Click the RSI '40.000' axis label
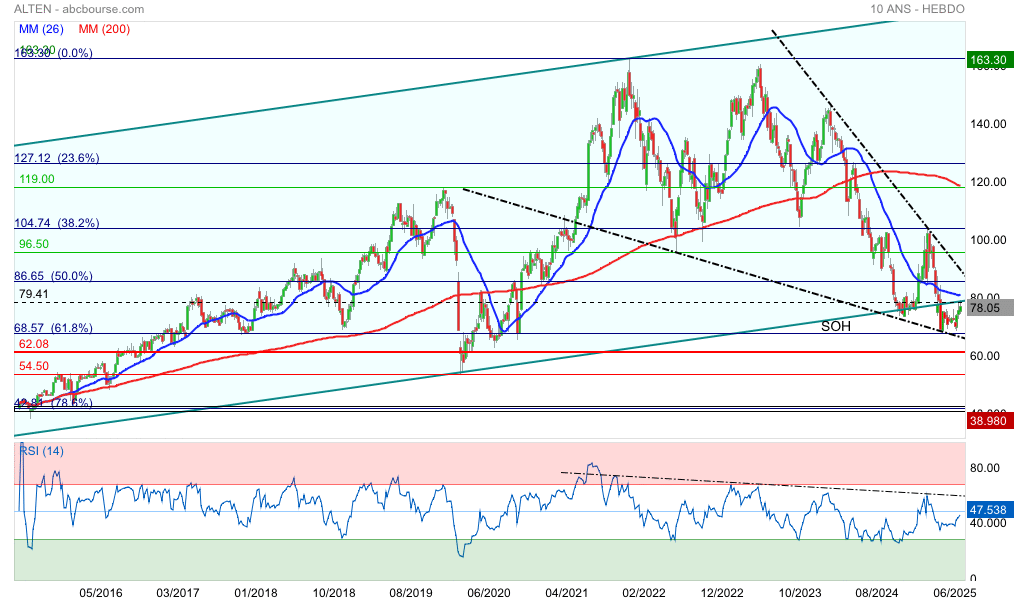Image resolution: width=1014 pixels, height=603 pixels. point(987,523)
